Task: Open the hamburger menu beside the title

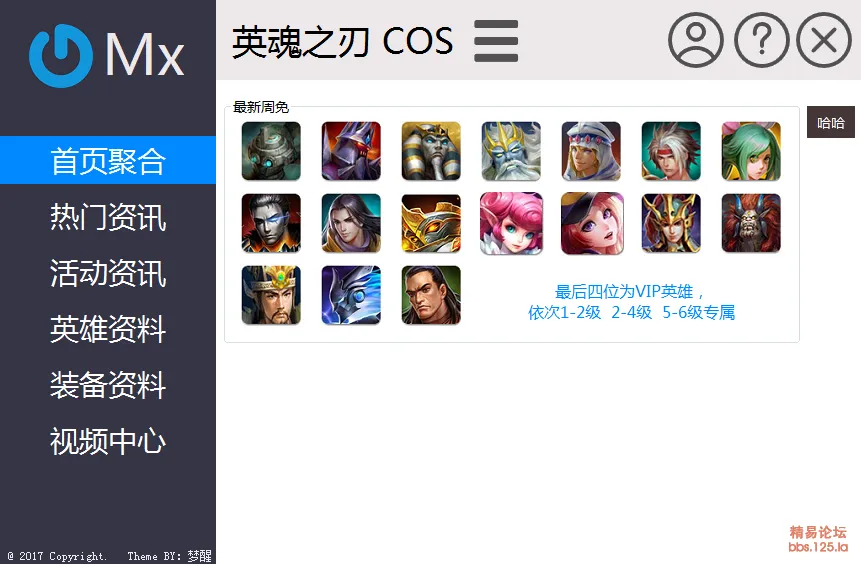Action: 496,41
